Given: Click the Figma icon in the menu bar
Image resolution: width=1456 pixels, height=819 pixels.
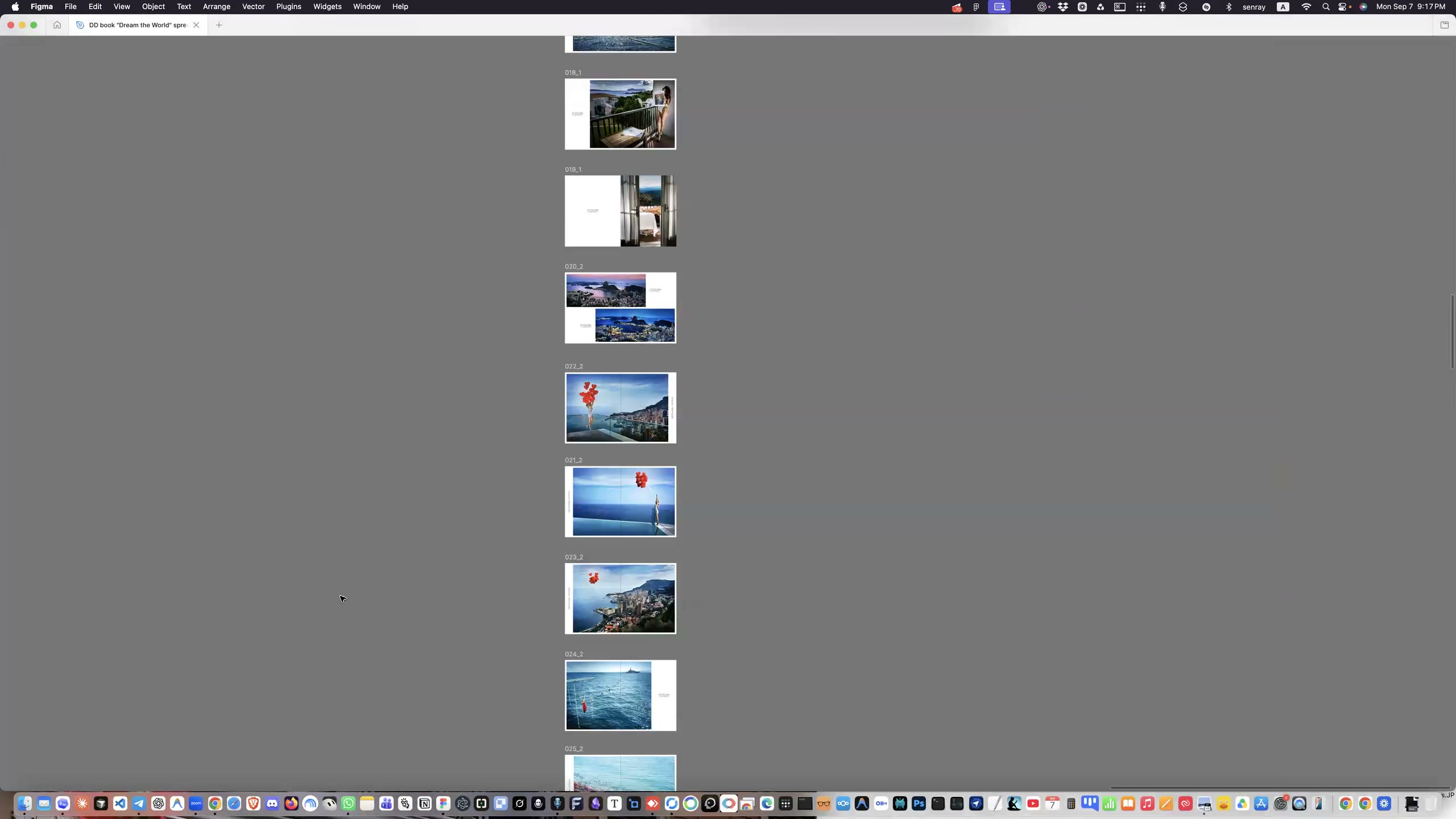Looking at the screenshot, I should point(976,7).
